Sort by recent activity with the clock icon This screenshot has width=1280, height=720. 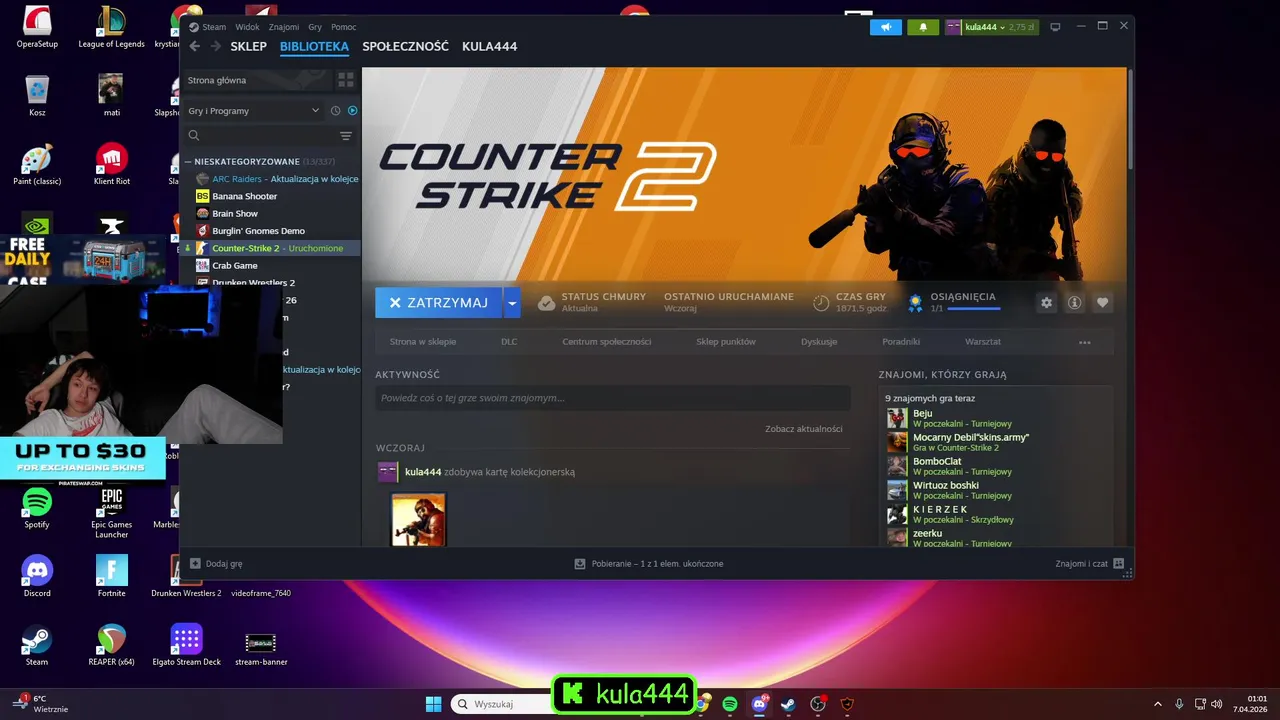pyautogui.click(x=335, y=111)
